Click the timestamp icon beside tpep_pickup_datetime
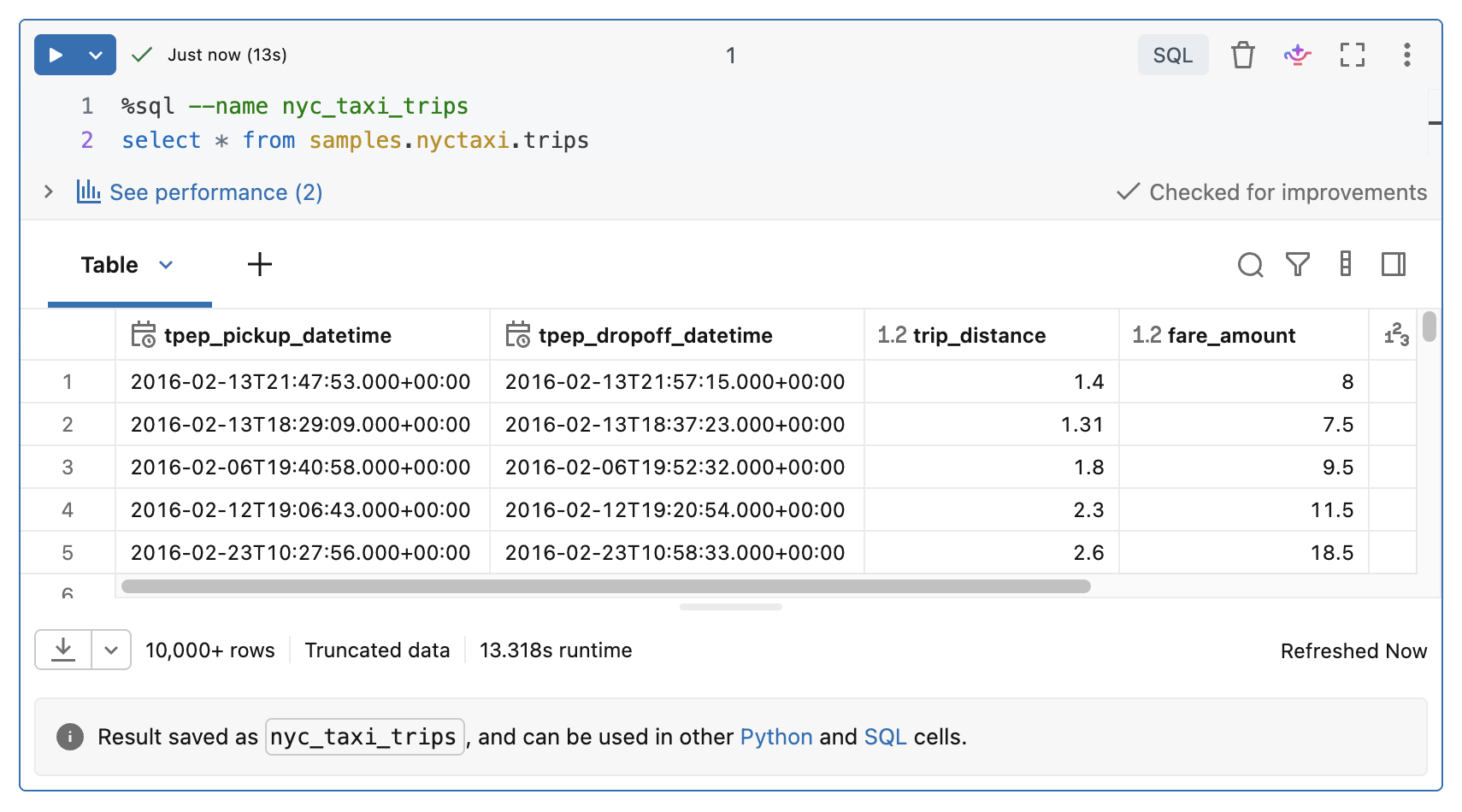 (x=144, y=334)
